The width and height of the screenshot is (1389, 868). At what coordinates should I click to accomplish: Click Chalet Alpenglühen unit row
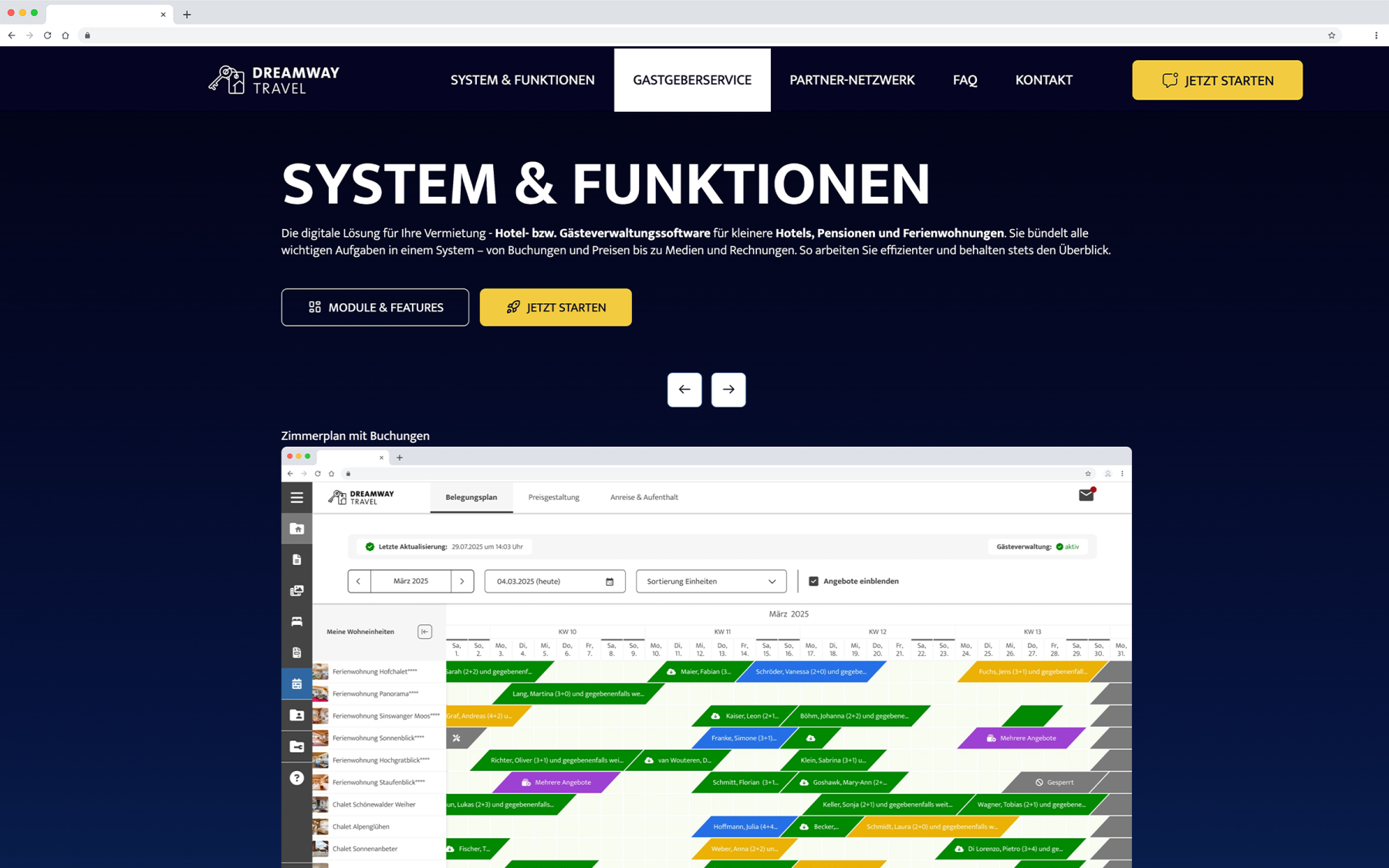[379, 827]
